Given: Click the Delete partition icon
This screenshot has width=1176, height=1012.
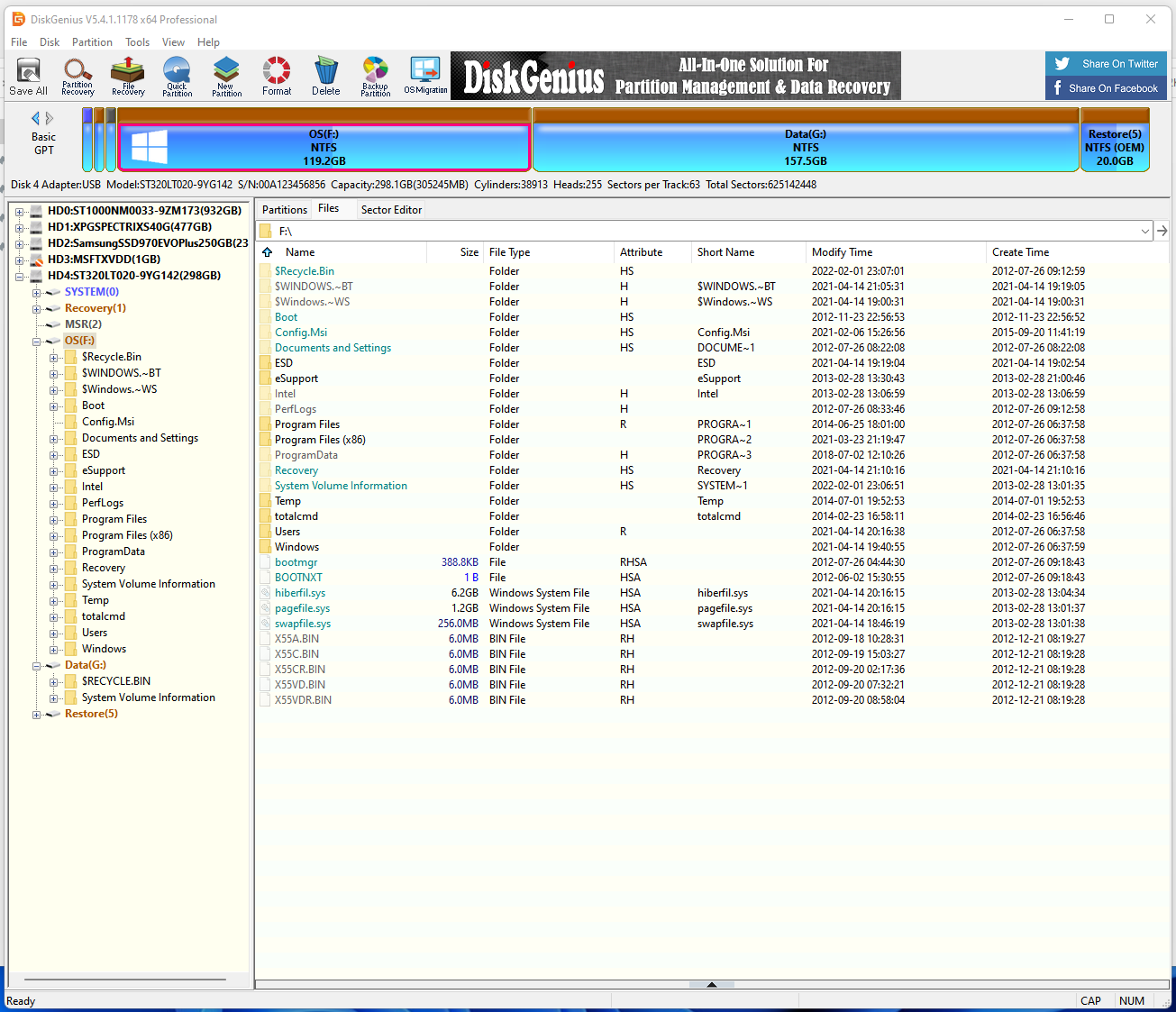Looking at the screenshot, I should tap(326, 77).
